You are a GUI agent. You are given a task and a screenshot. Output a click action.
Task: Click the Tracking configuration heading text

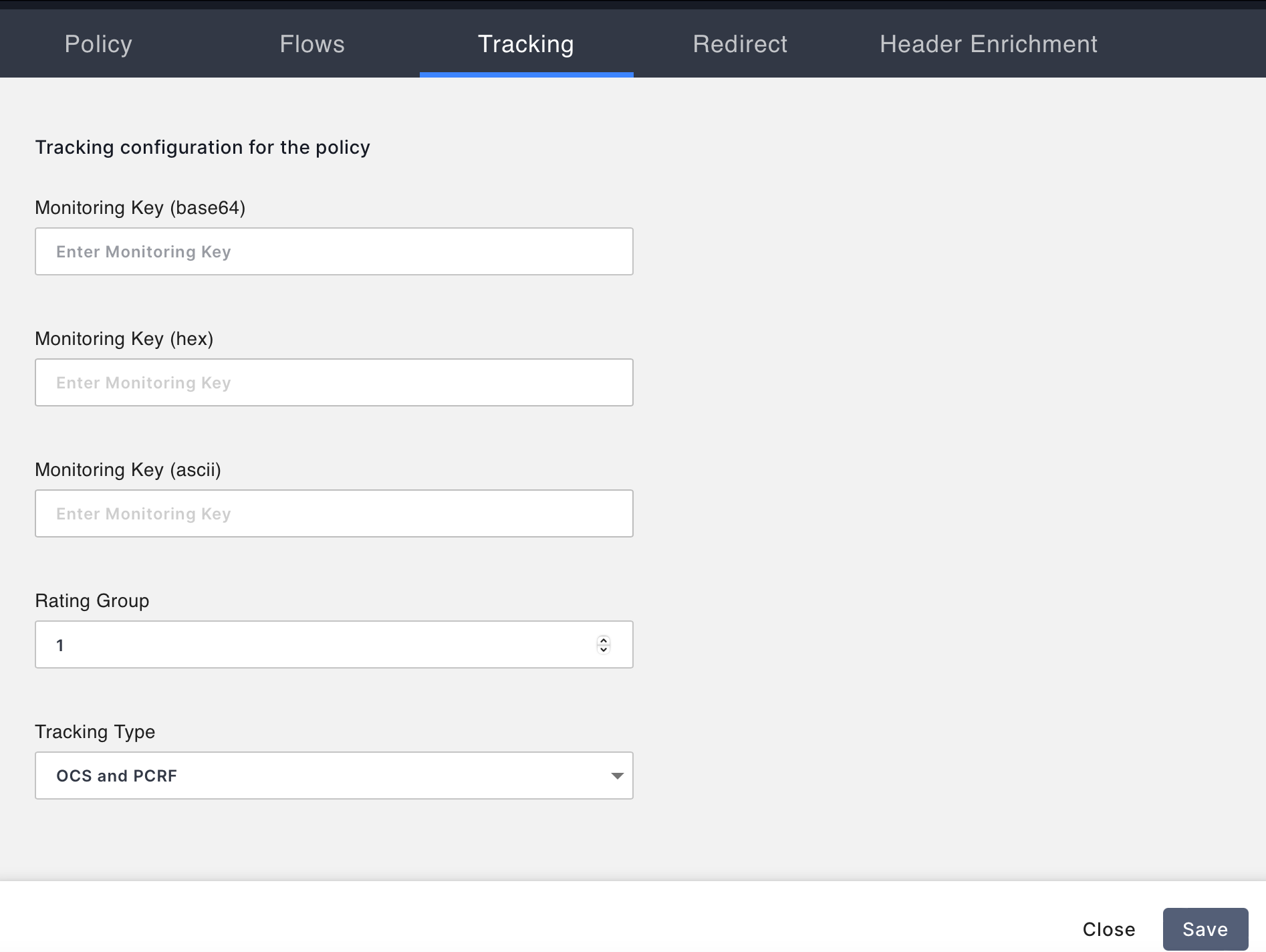point(203,147)
